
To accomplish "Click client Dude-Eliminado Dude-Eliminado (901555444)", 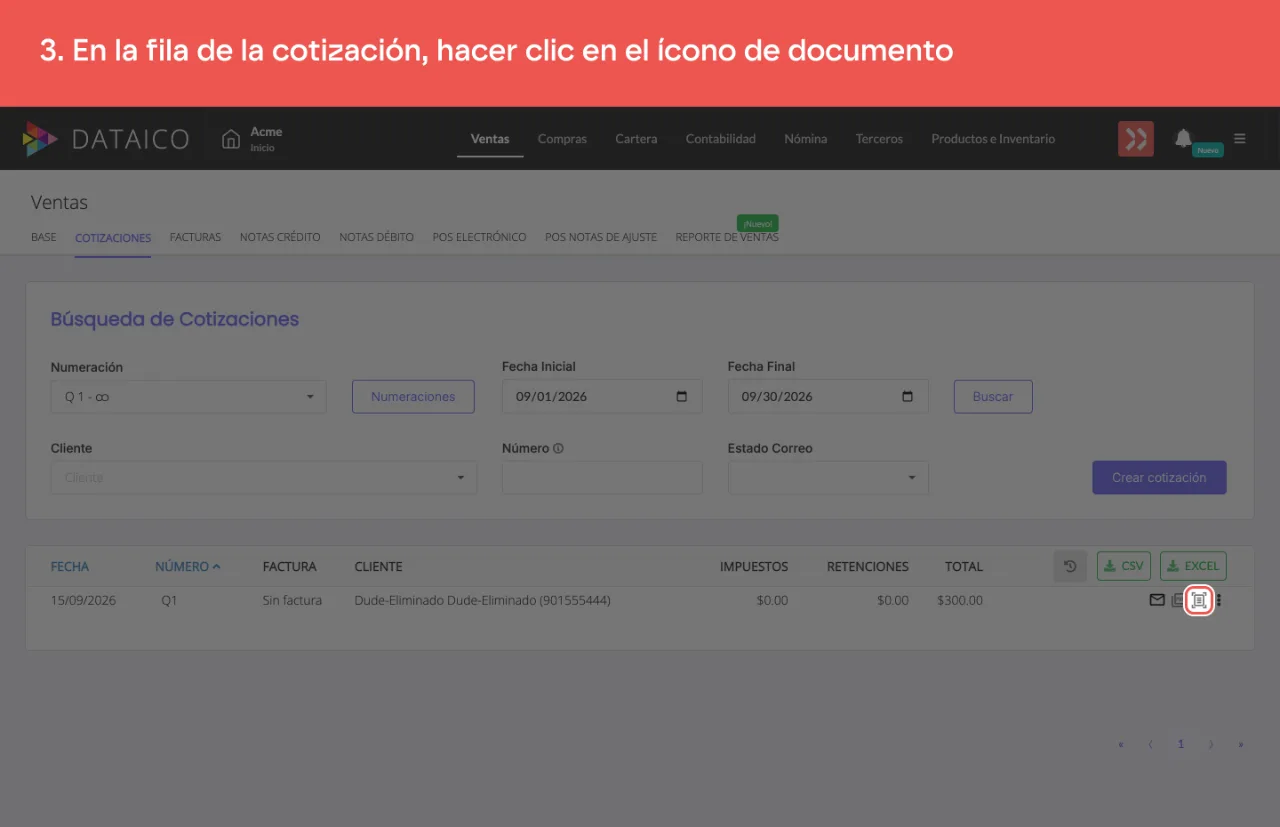I will point(482,601).
